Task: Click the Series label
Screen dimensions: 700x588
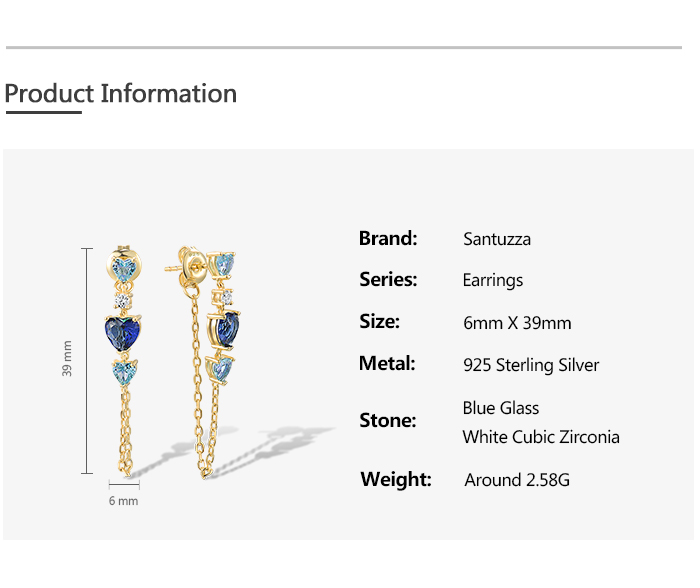Action: coord(388,280)
